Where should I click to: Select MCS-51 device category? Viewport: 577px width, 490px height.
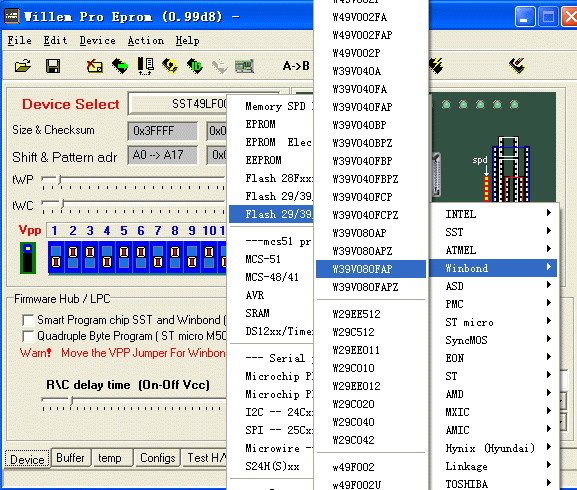click(x=271, y=259)
